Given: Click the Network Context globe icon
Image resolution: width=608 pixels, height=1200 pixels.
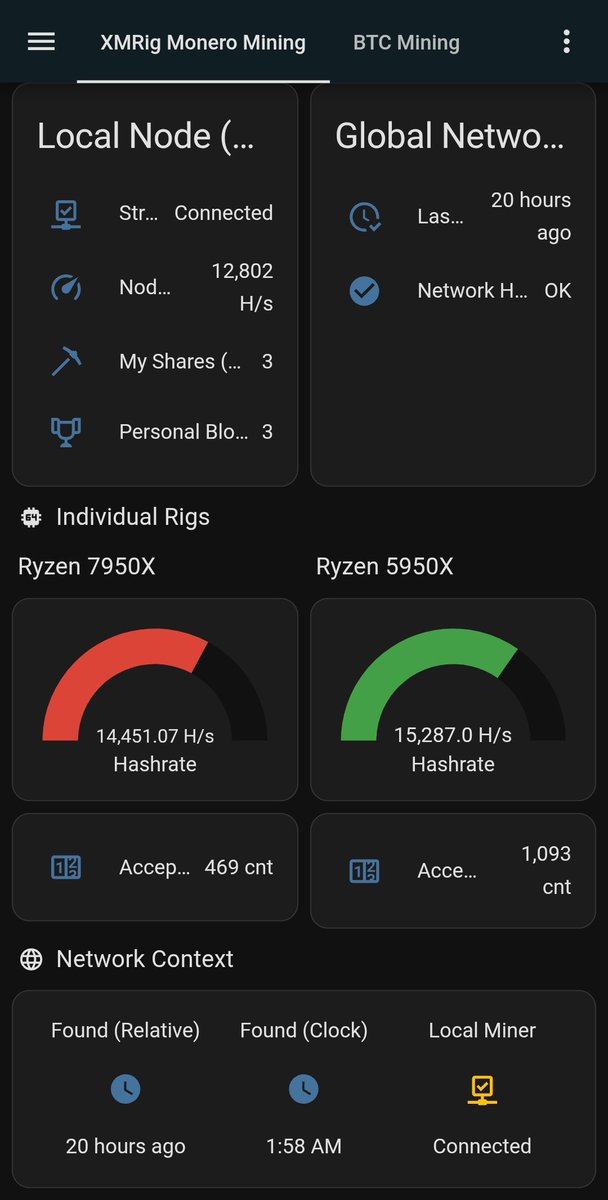Looking at the screenshot, I should [31, 959].
